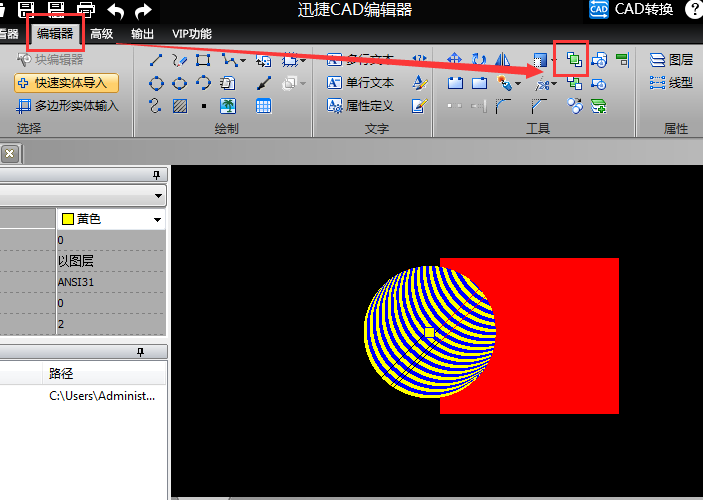703x500 pixels.
Task: Pin the properties panel with pushpin icon
Action: click(155, 175)
